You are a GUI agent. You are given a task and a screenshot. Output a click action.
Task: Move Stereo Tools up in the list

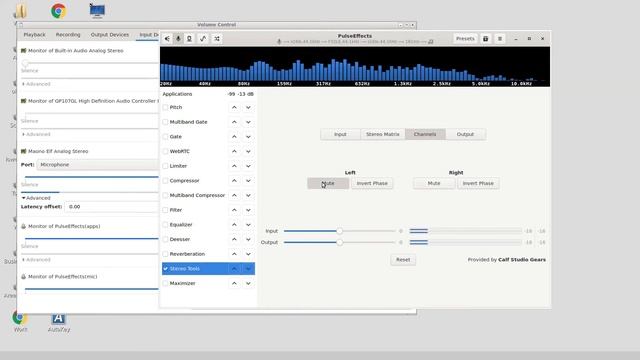234,269
